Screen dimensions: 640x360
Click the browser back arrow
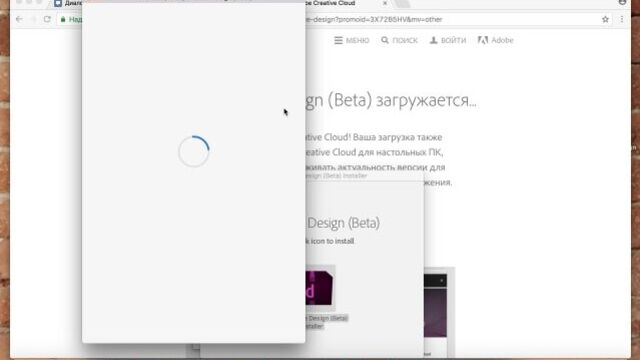pos(19,19)
